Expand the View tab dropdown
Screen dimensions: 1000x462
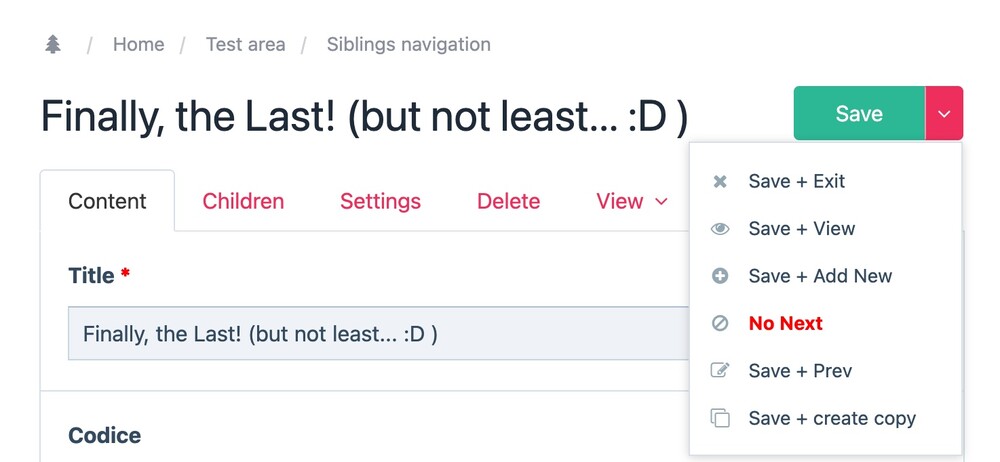pos(632,202)
